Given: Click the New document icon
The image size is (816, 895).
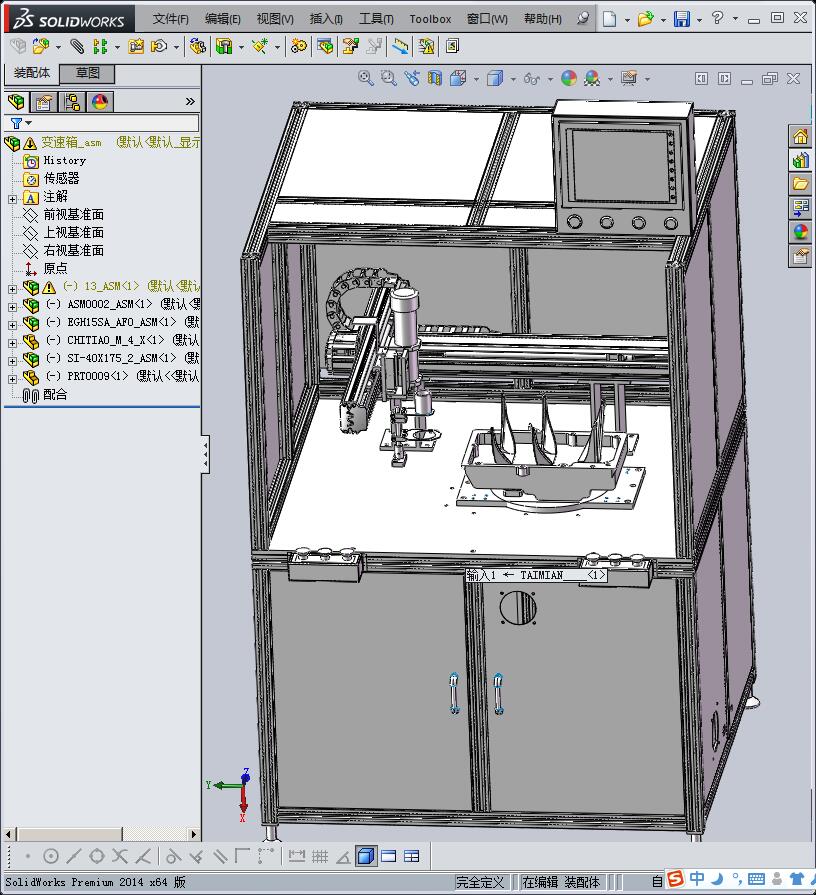Looking at the screenshot, I should 610,19.
